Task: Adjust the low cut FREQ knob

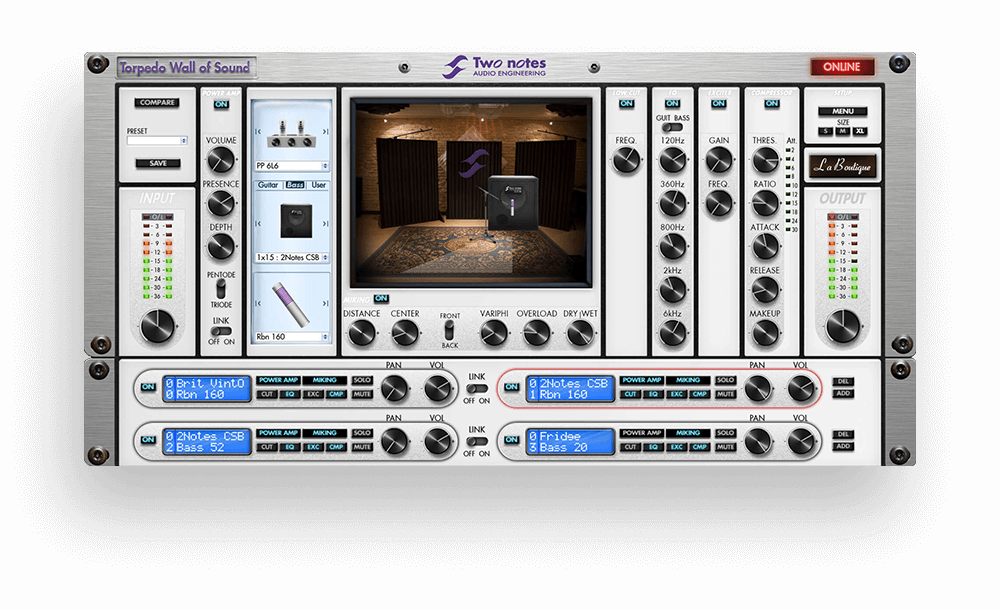Action: click(x=626, y=160)
